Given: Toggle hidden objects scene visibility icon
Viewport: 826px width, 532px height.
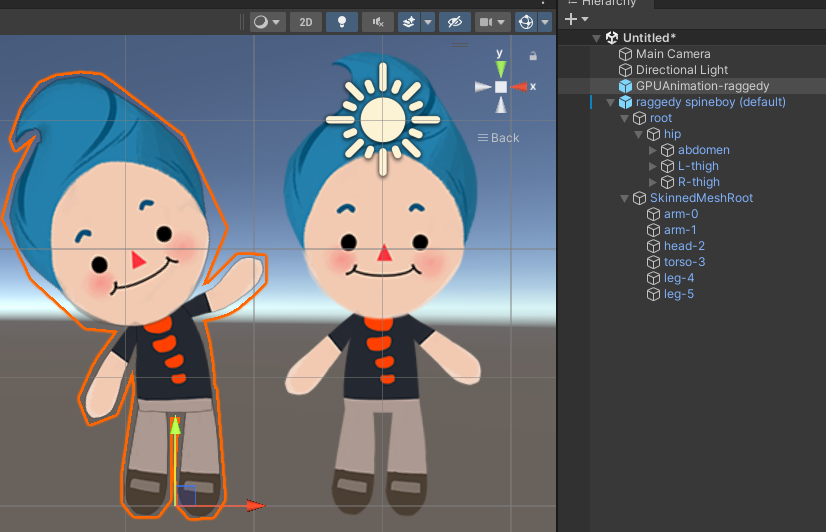Looking at the screenshot, I should coord(454,22).
